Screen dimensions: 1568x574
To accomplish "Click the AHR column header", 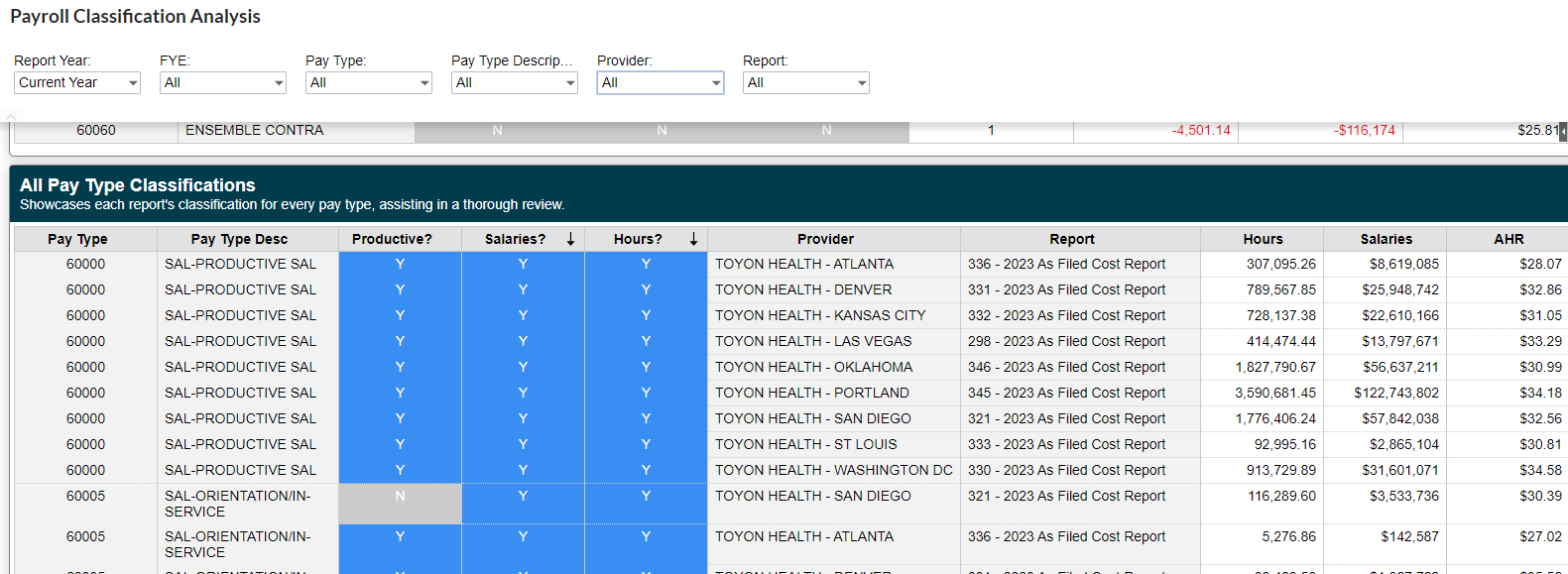I will click(x=1508, y=239).
